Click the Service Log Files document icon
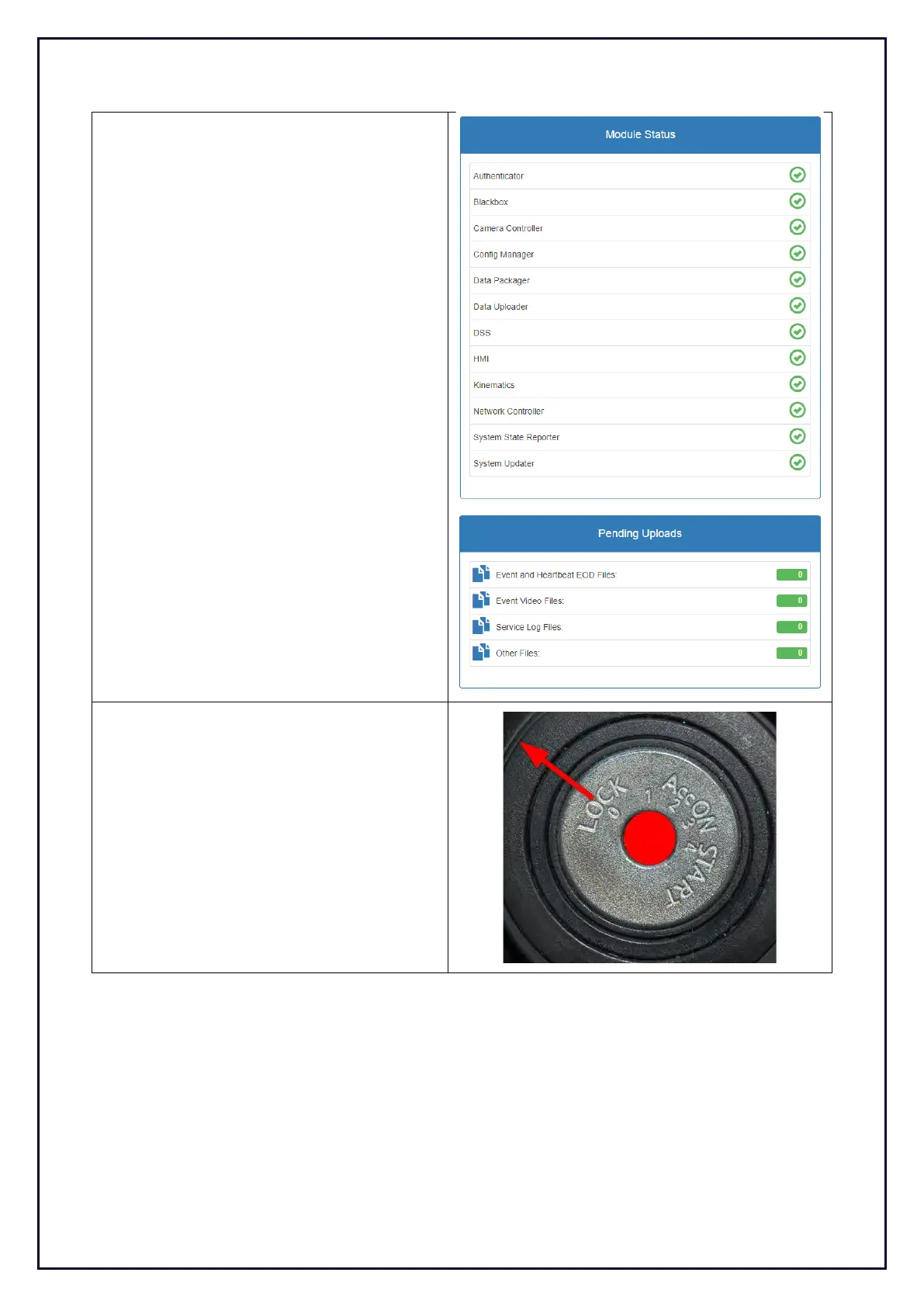The width and height of the screenshot is (924, 1307). 481,626
